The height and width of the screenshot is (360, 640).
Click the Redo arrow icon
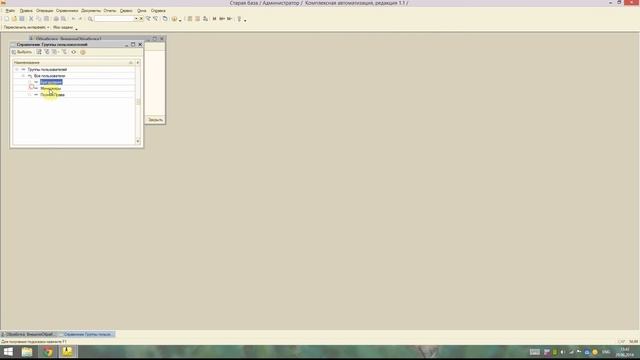pyautogui.click(x=80, y=19)
